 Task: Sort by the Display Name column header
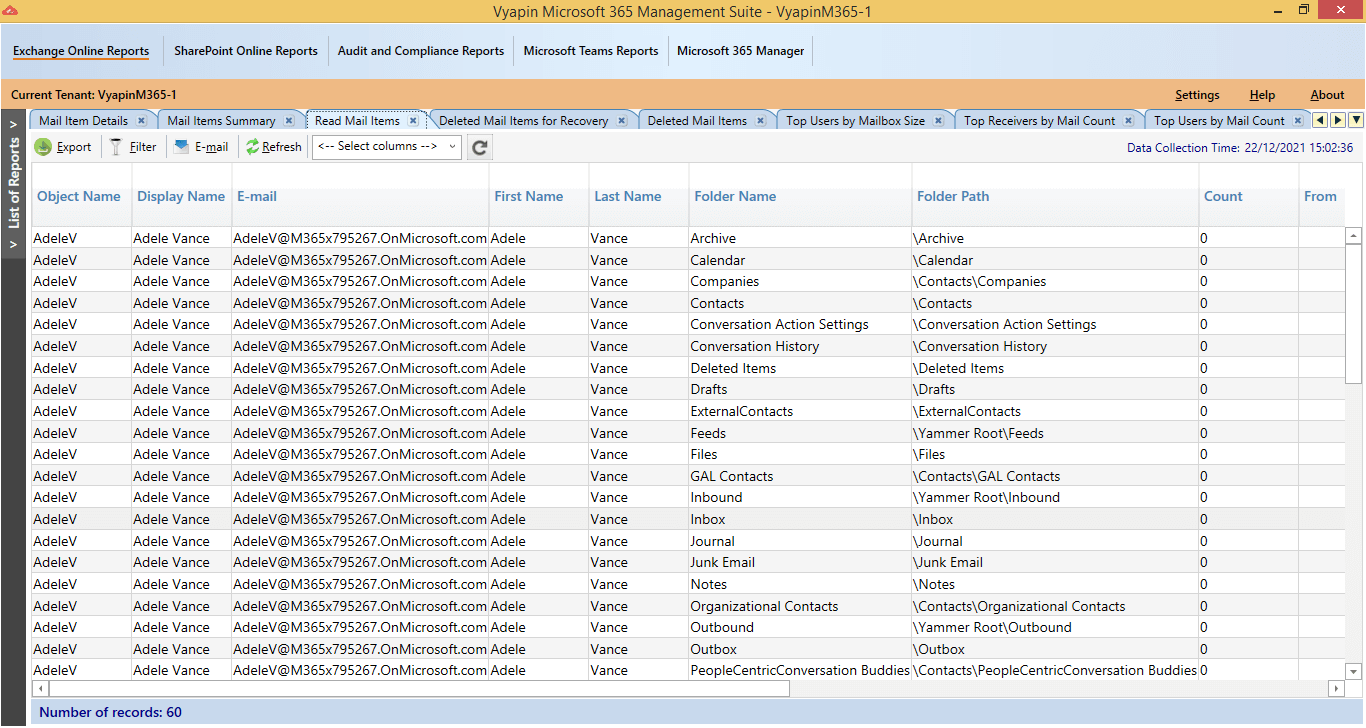point(181,197)
